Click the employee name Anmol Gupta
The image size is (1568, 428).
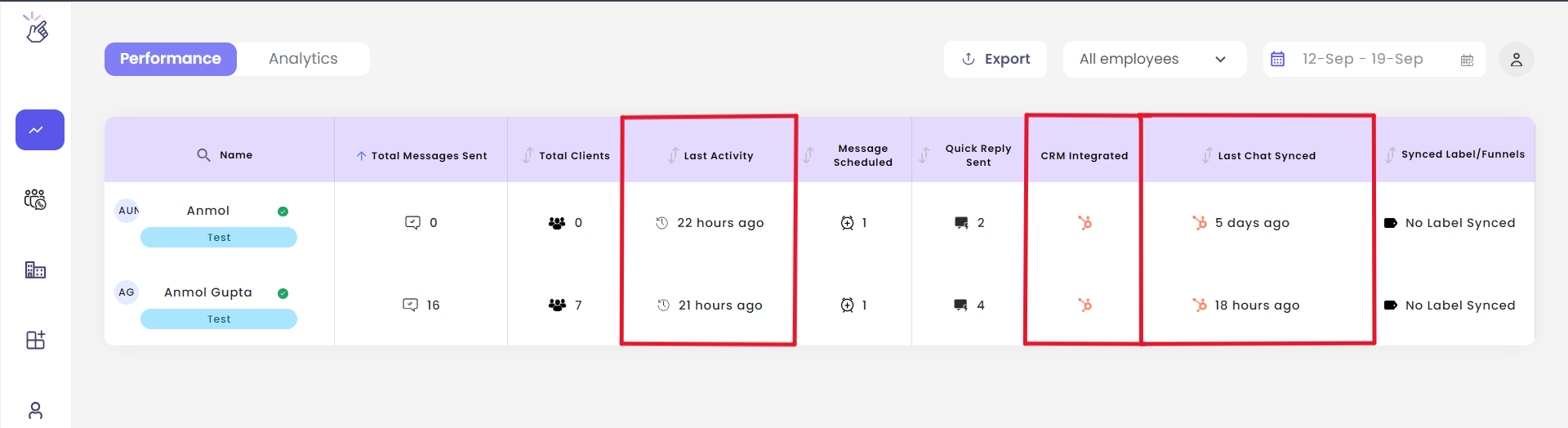[x=208, y=292]
